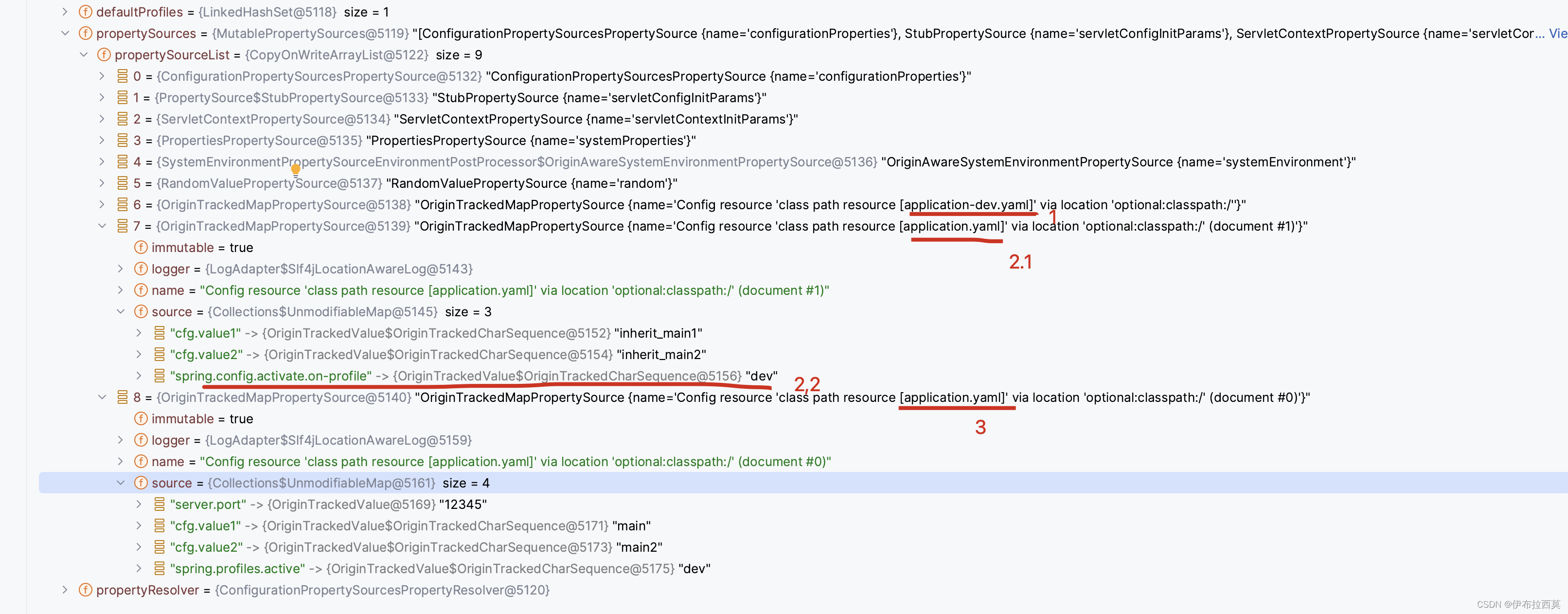Expand the propertyResolver node
This screenshot has height=614, width=1568.
65,590
